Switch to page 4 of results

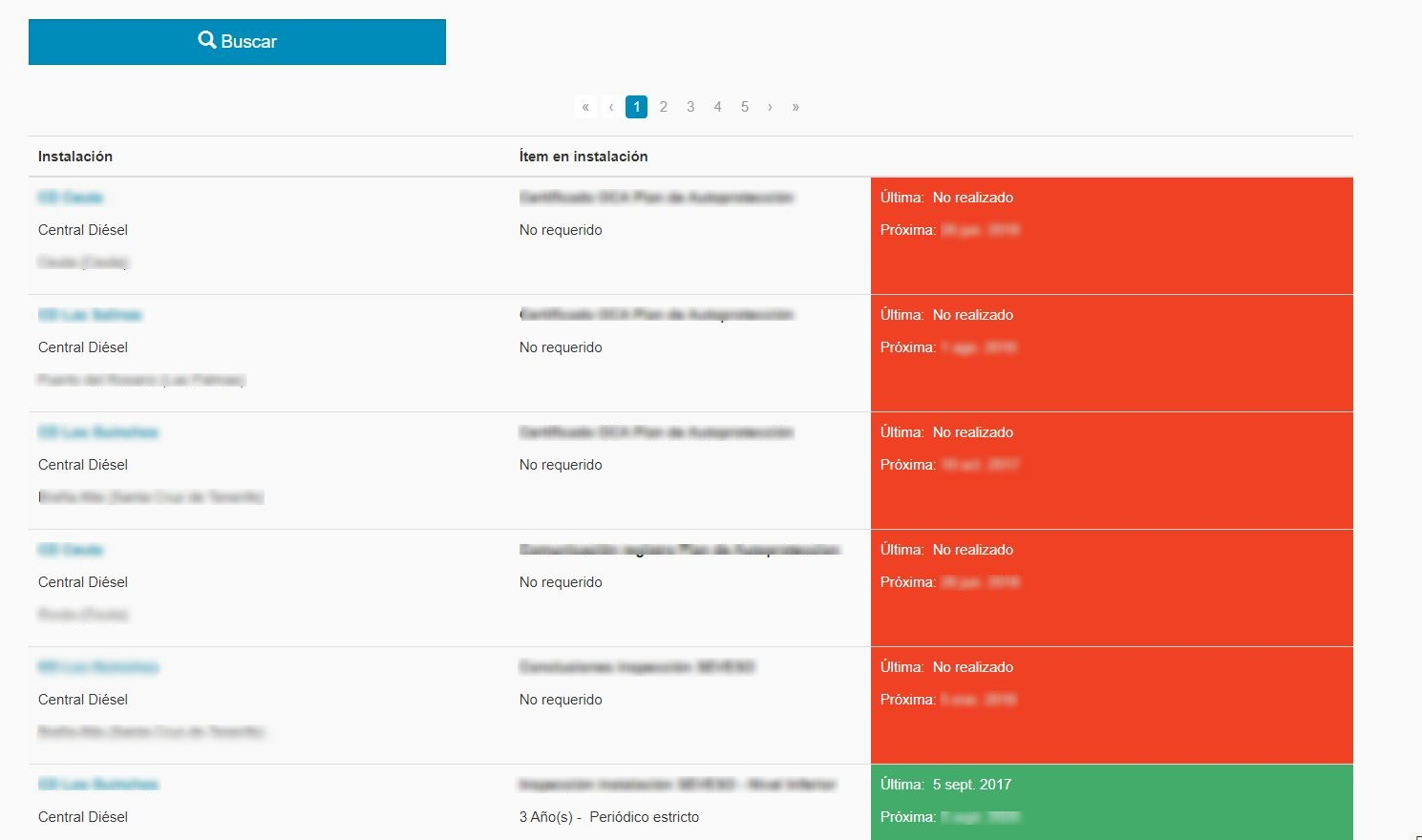pos(717,107)
